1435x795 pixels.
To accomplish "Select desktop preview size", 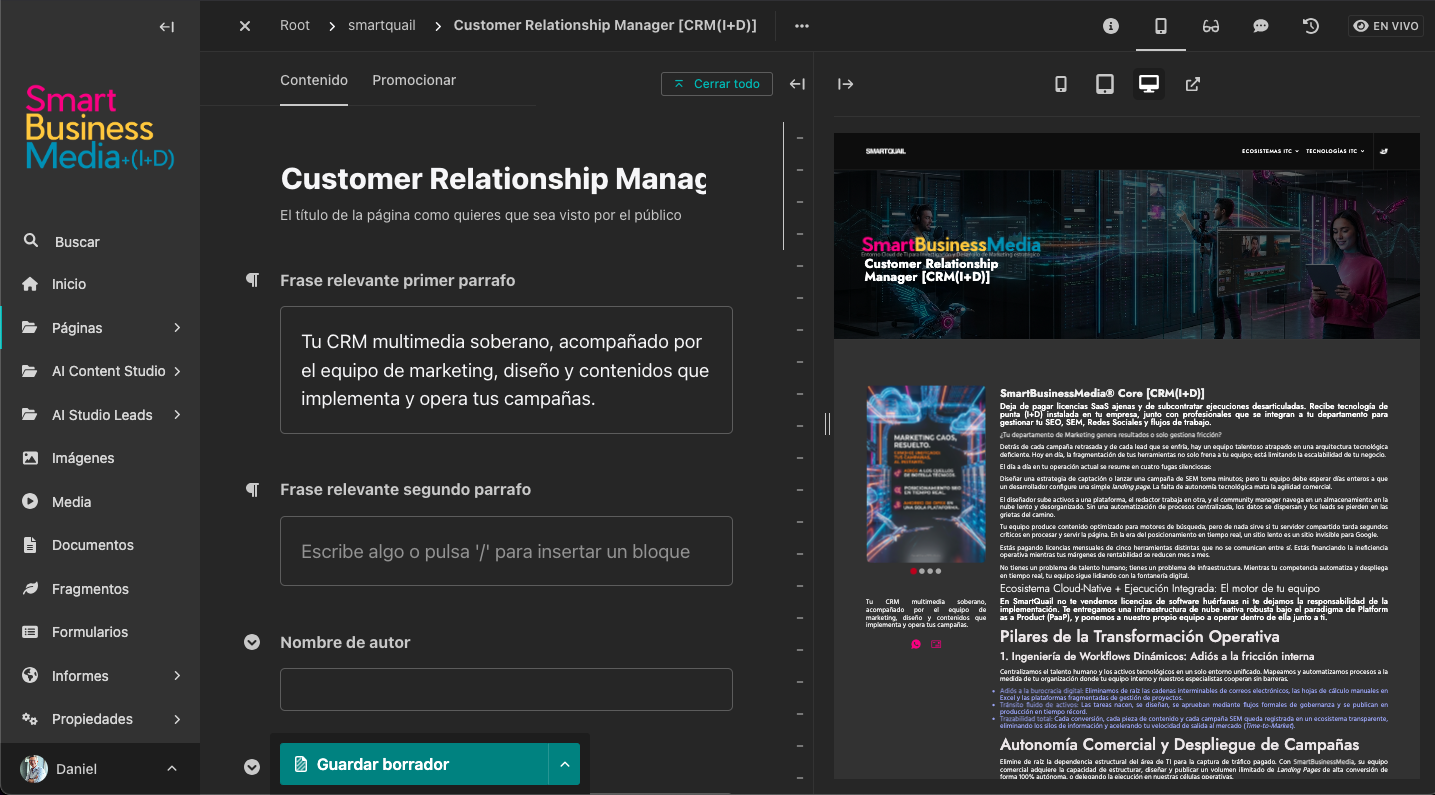I will (x=1149, y=84).
